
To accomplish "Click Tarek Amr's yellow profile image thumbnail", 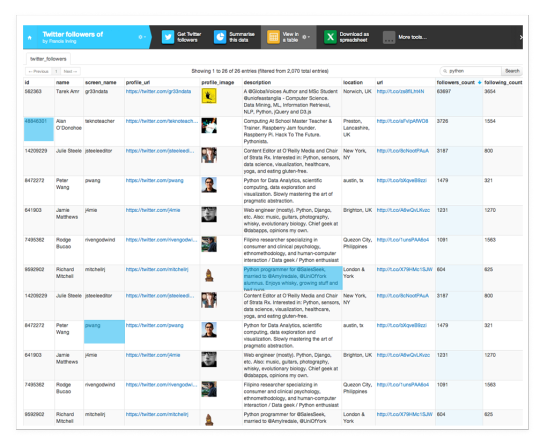I will pos(209,96).
